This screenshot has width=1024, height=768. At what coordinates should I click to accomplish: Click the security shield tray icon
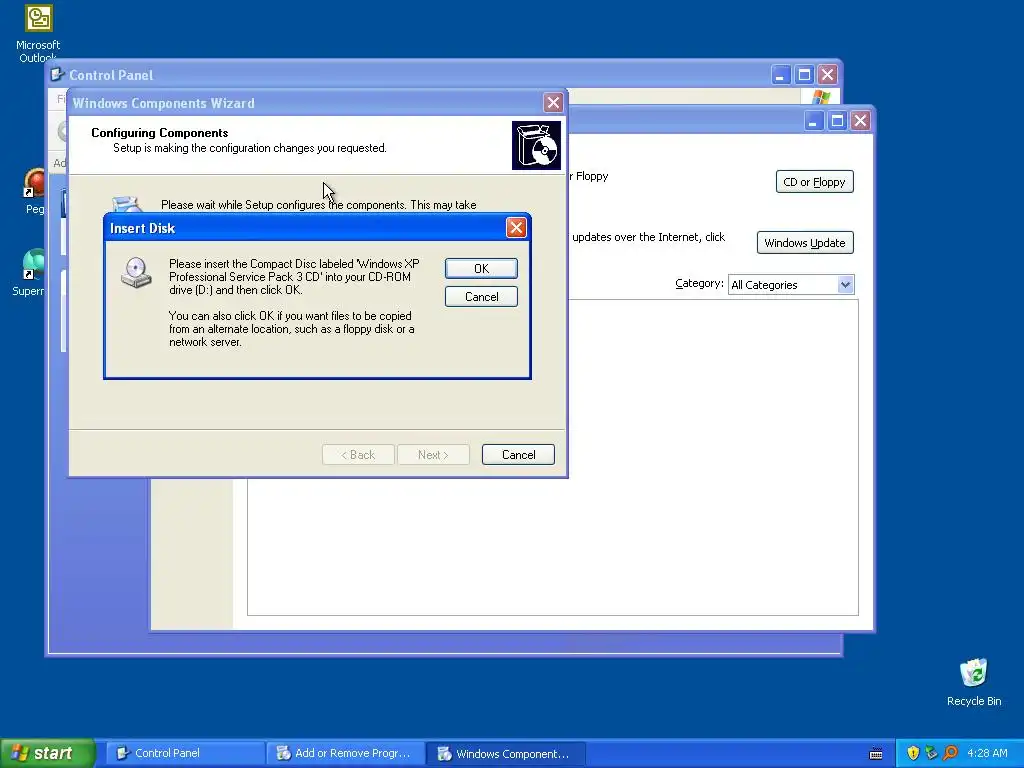pyautogui.click(x=912, y=753)
